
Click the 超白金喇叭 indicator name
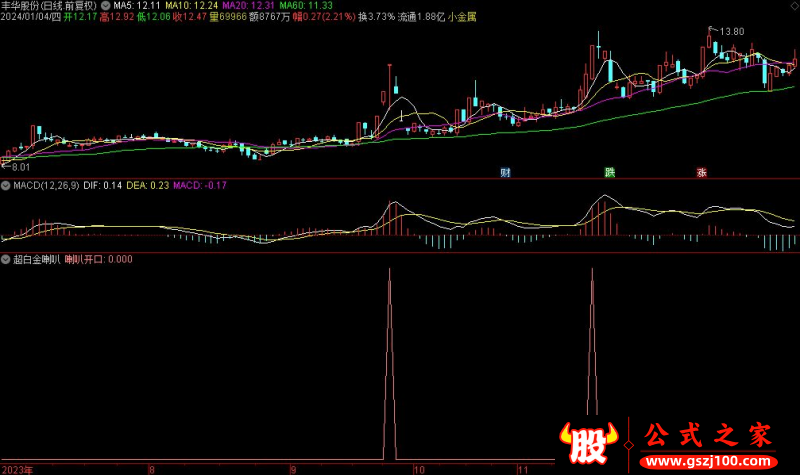(37, 260)
